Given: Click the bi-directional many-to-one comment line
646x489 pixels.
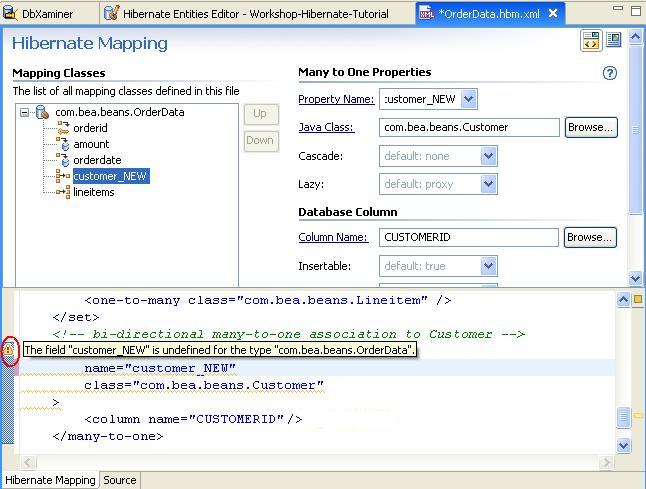Looking at the screenshot, I should pos(288,334).
